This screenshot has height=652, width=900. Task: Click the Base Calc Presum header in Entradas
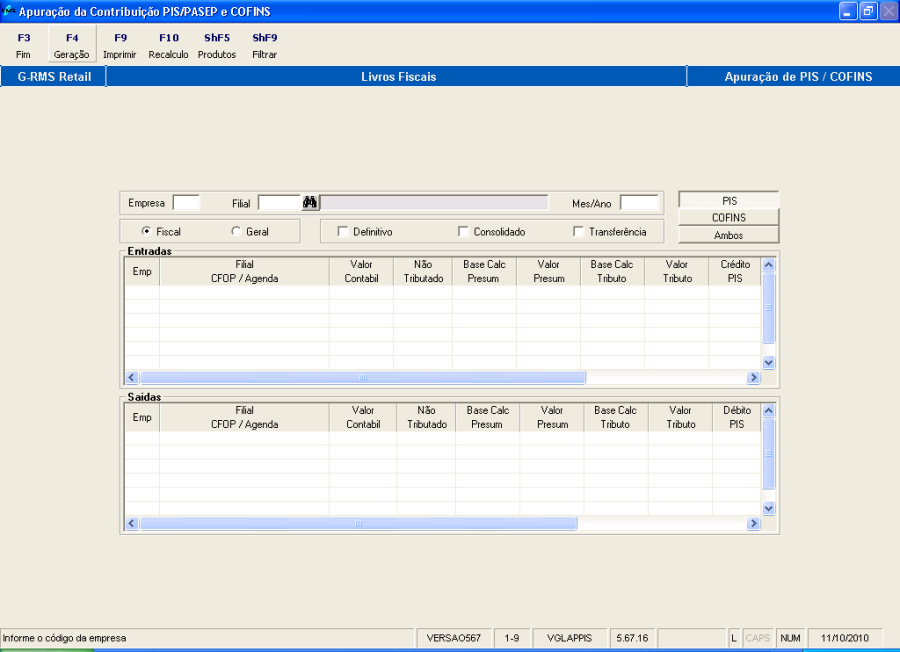(484, 271)
